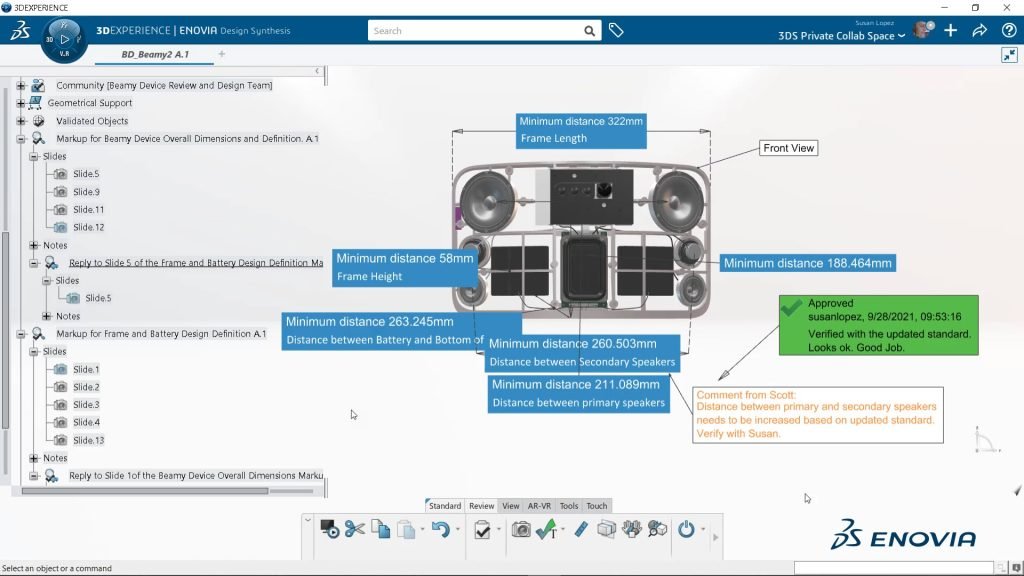Click the camera capture slide icon
The width and height of the screenshot is (1024, 576).
[521, 529]
